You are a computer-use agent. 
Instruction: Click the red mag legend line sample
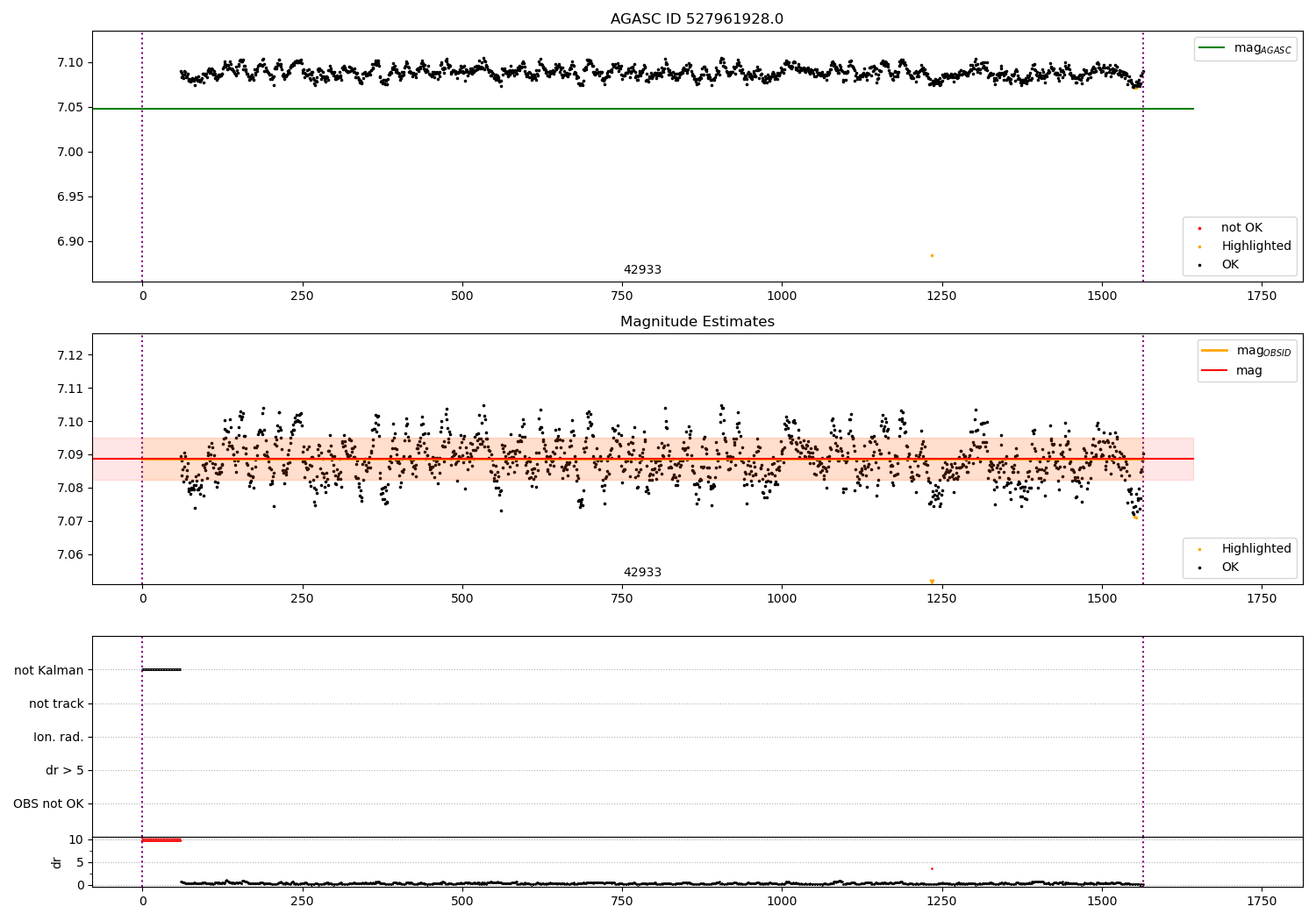(1214, 370)
